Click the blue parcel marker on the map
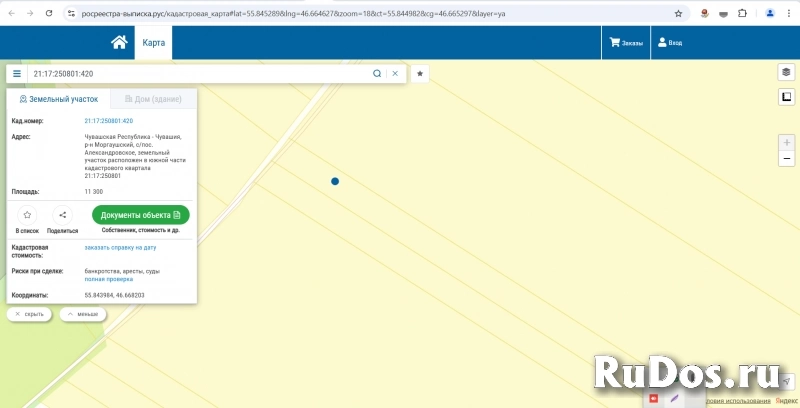The height and width of the screenshot is (408, 800). [x=335, y=181]
